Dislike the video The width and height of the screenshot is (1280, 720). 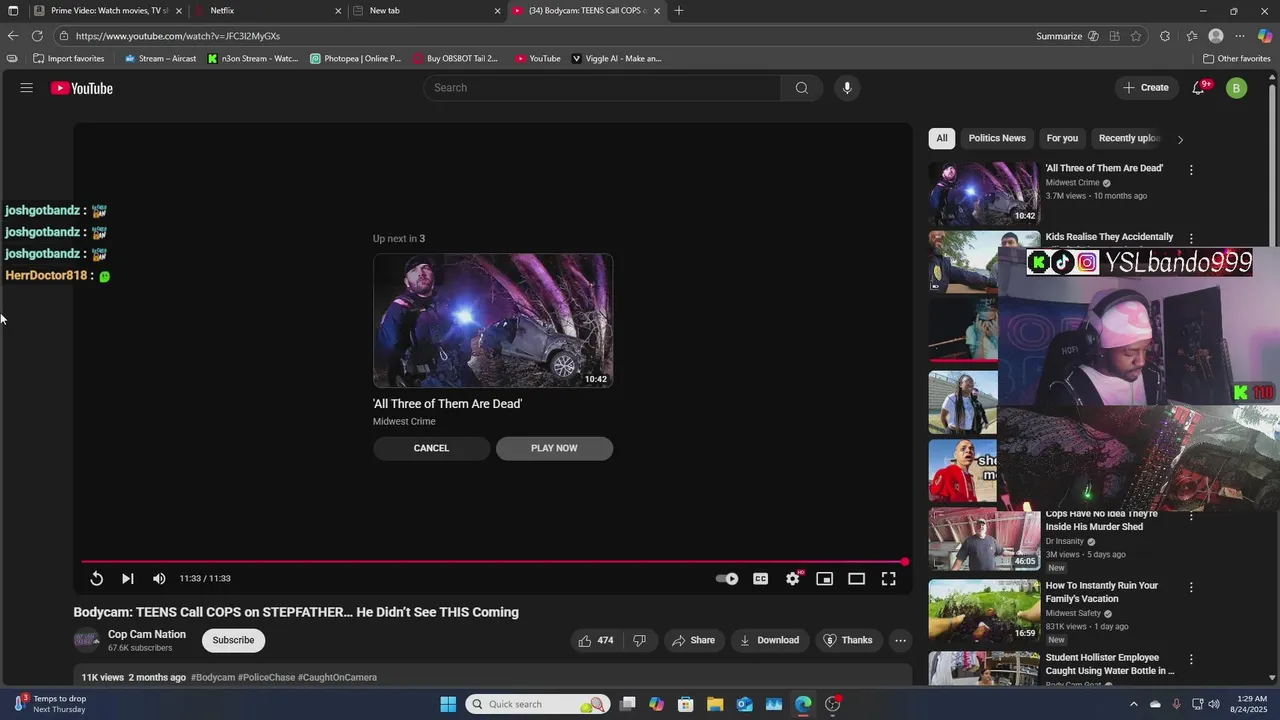pos(639,640)
